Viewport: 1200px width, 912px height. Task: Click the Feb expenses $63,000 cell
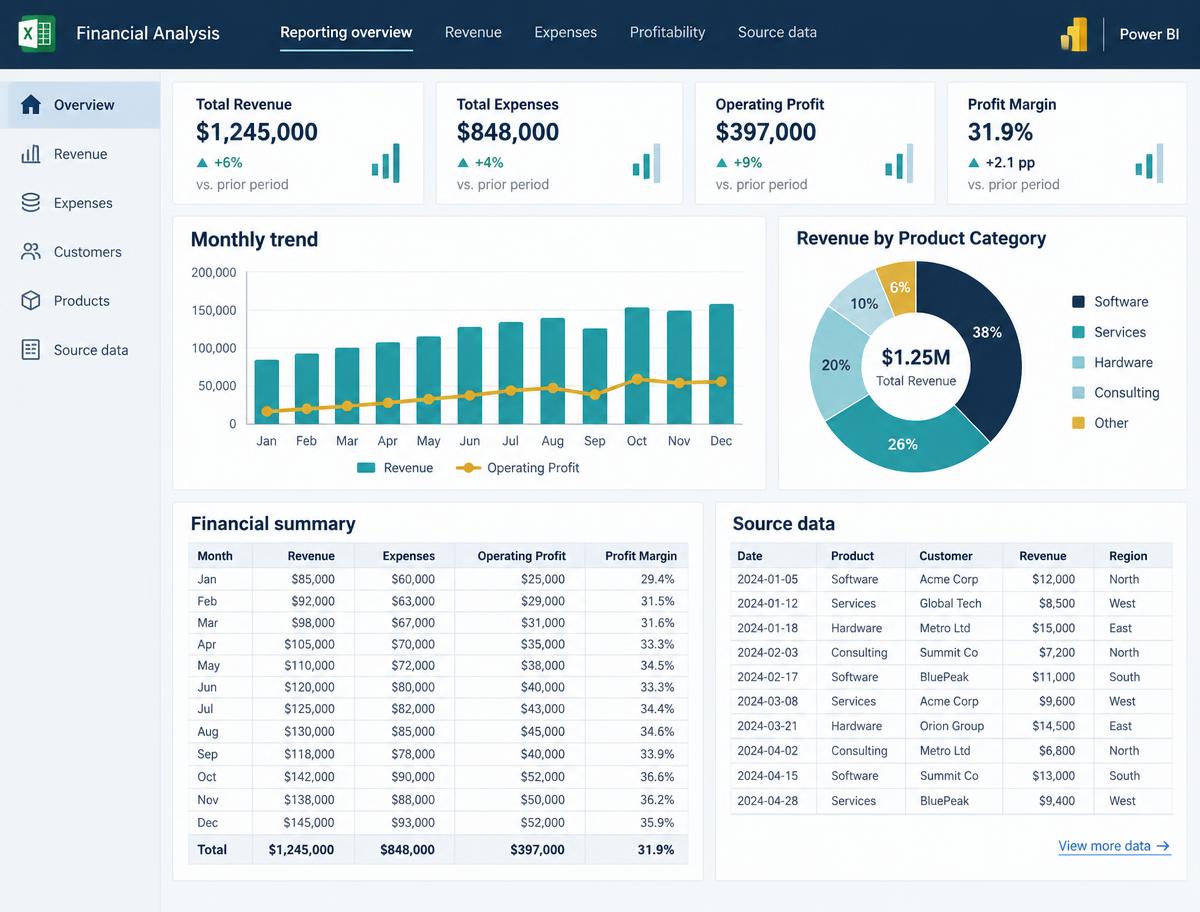click(413, 601)
